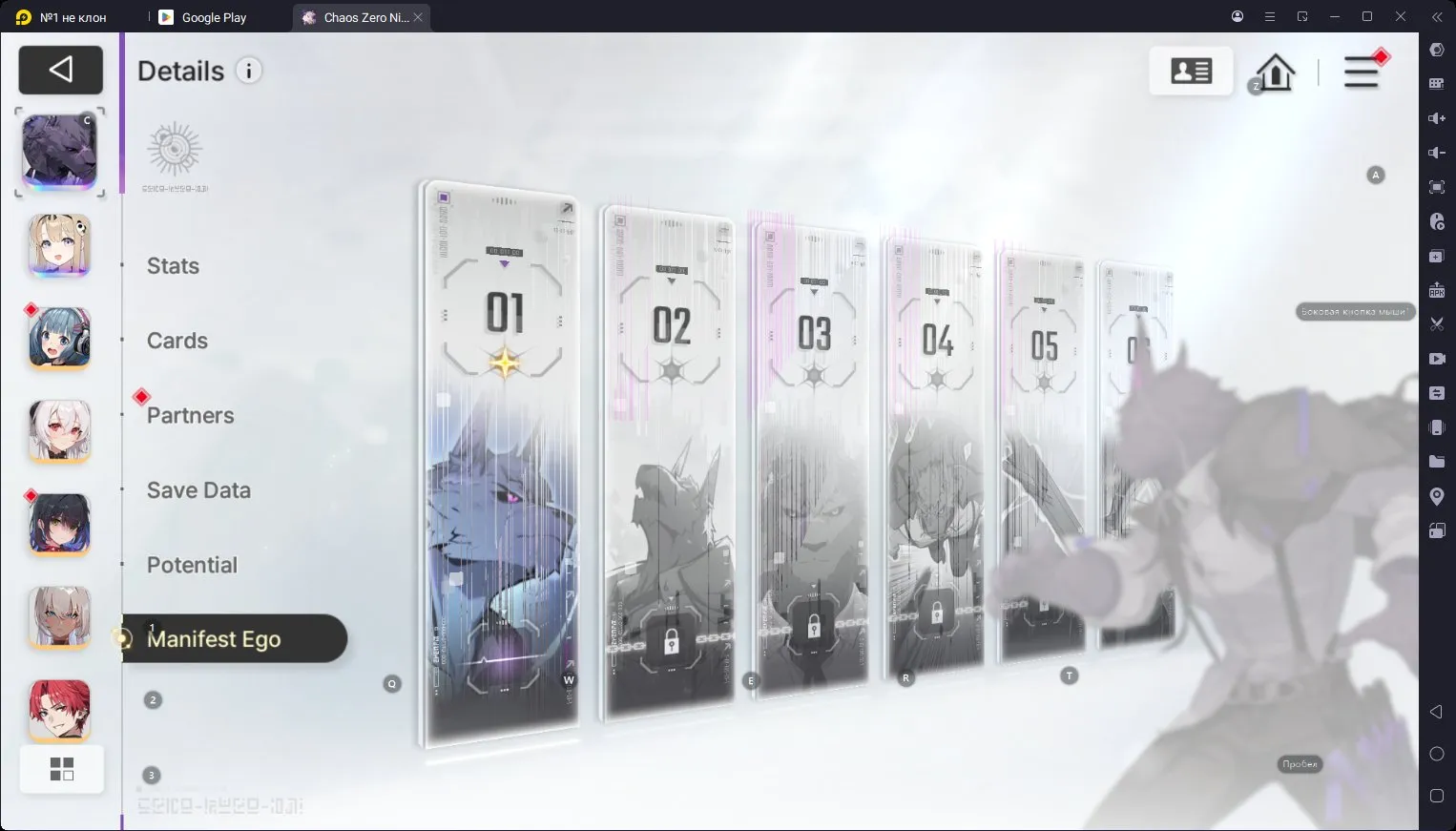Image resolution: width=1456 pixels, height=831 pixels.
Task: Select the Manifest Ego section
Action: pos(235,638)
